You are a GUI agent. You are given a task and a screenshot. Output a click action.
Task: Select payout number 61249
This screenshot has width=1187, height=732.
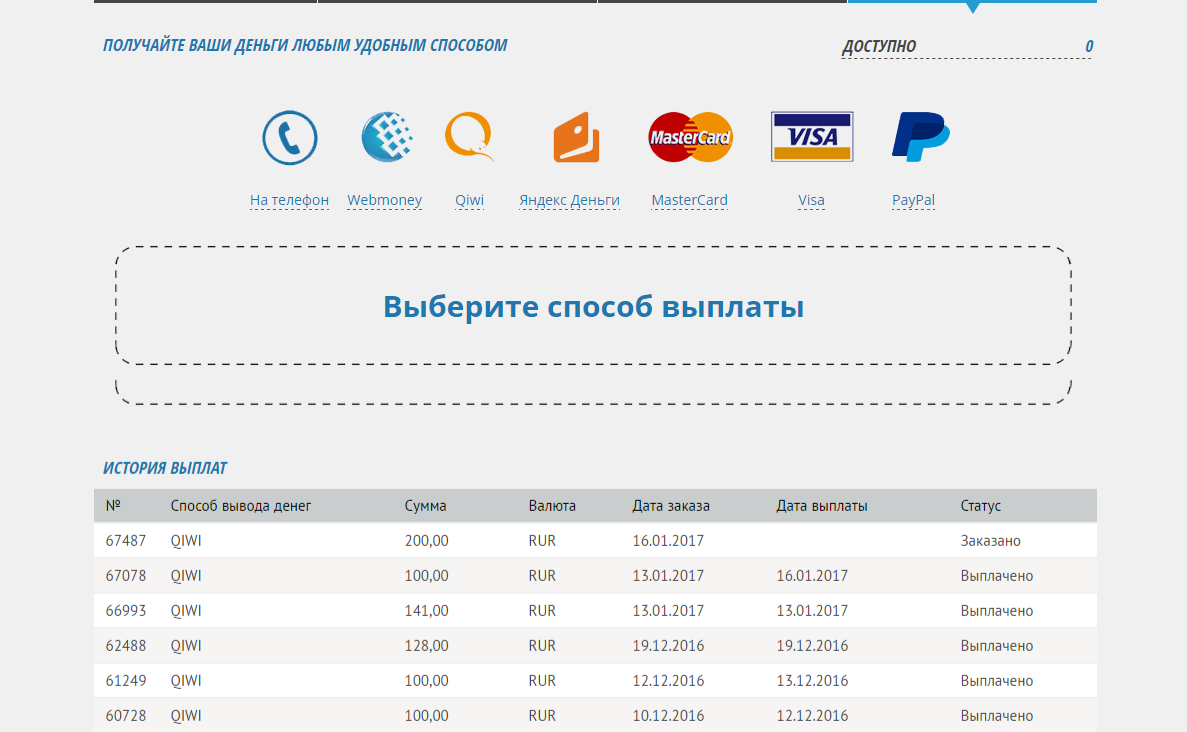pyautogui.click(x=126, y=680)
